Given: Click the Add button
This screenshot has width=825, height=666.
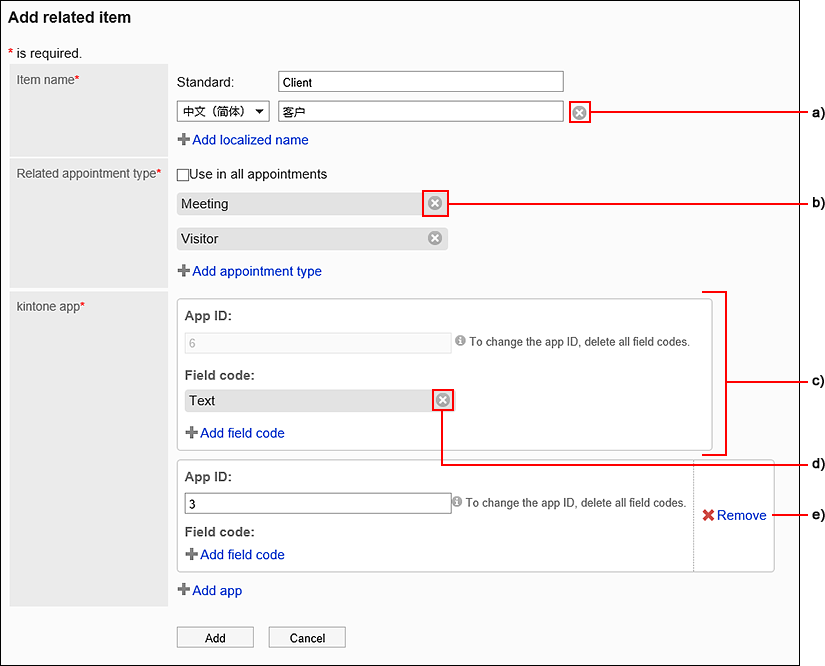Looking at the screenshot, I should click(215, 638).
